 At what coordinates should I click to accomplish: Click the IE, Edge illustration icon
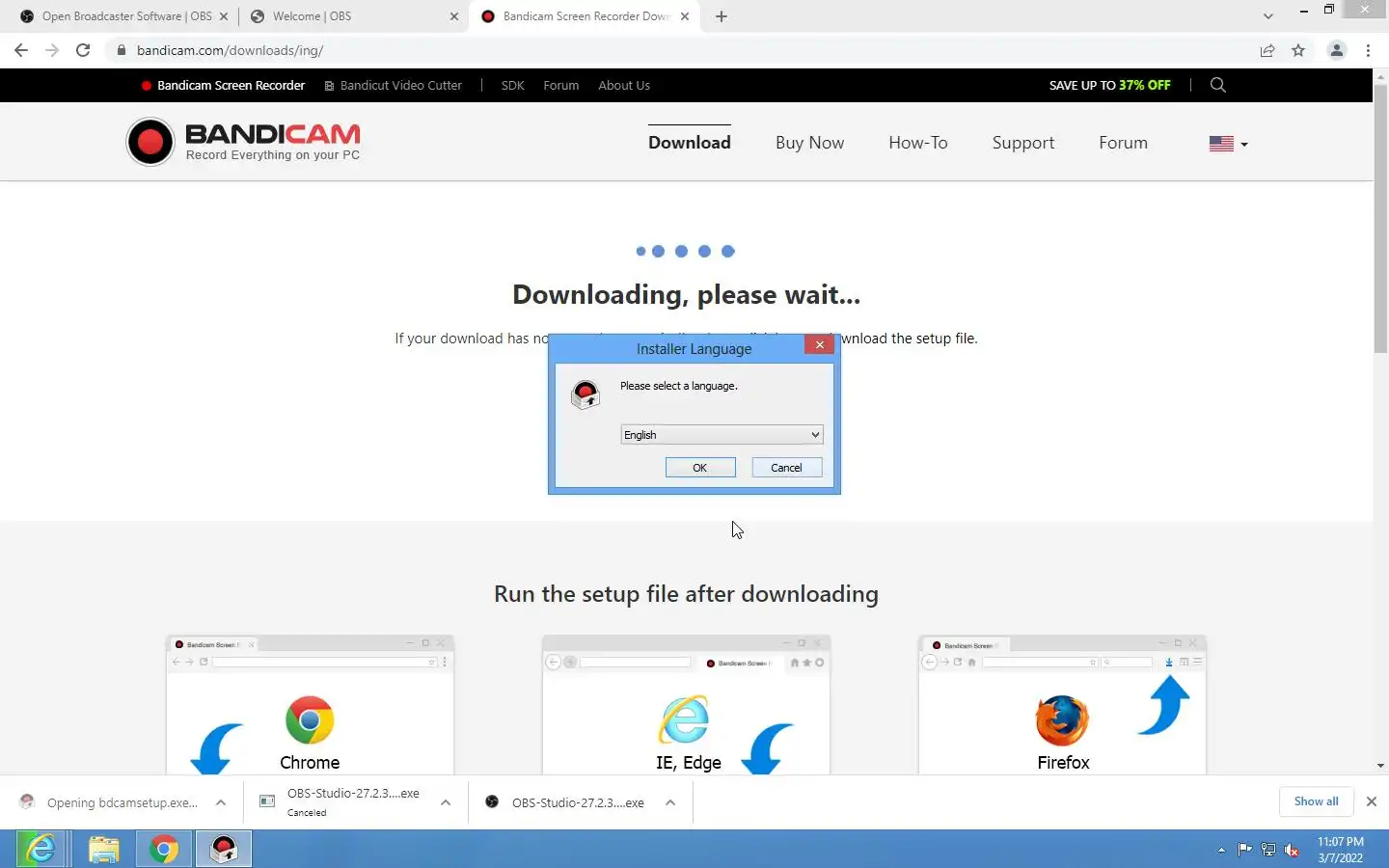(x=684, y=719)
